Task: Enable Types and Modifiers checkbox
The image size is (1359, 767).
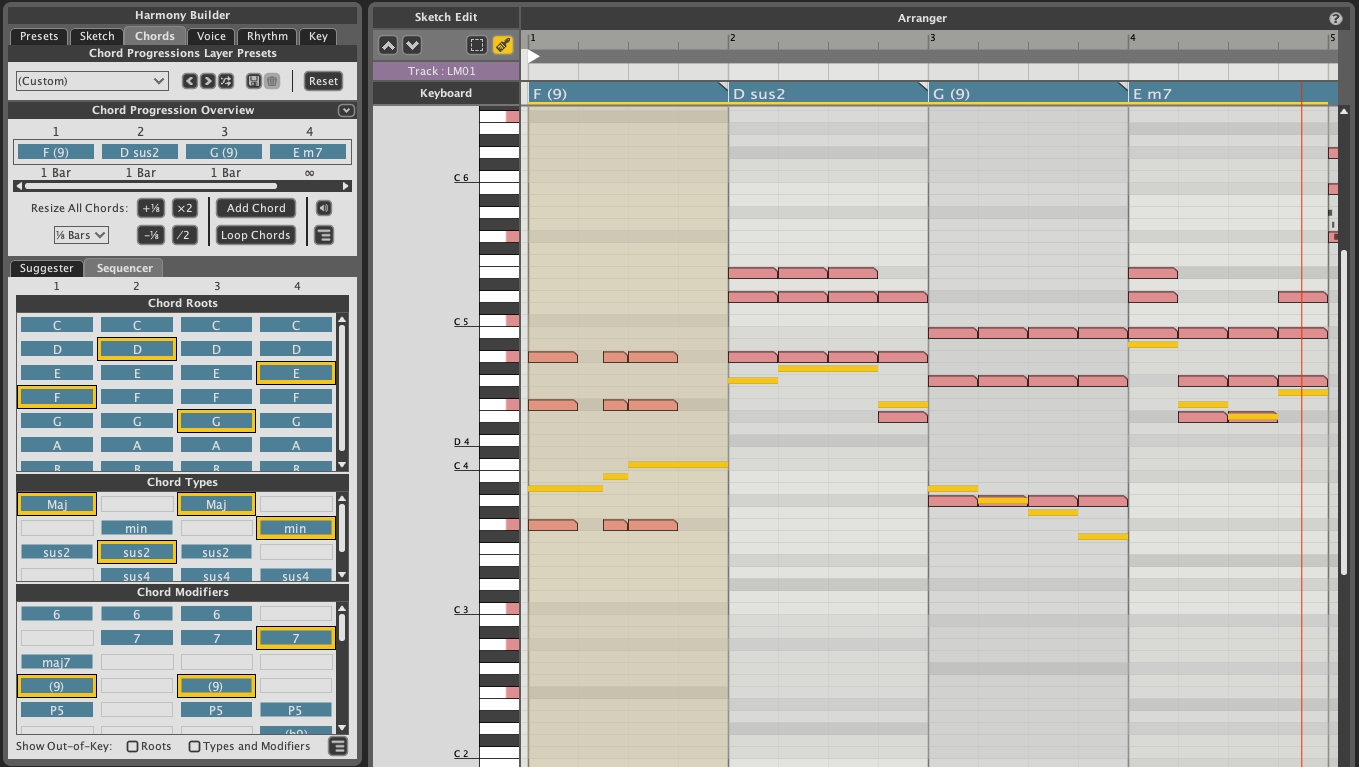Action: point(195,746)
